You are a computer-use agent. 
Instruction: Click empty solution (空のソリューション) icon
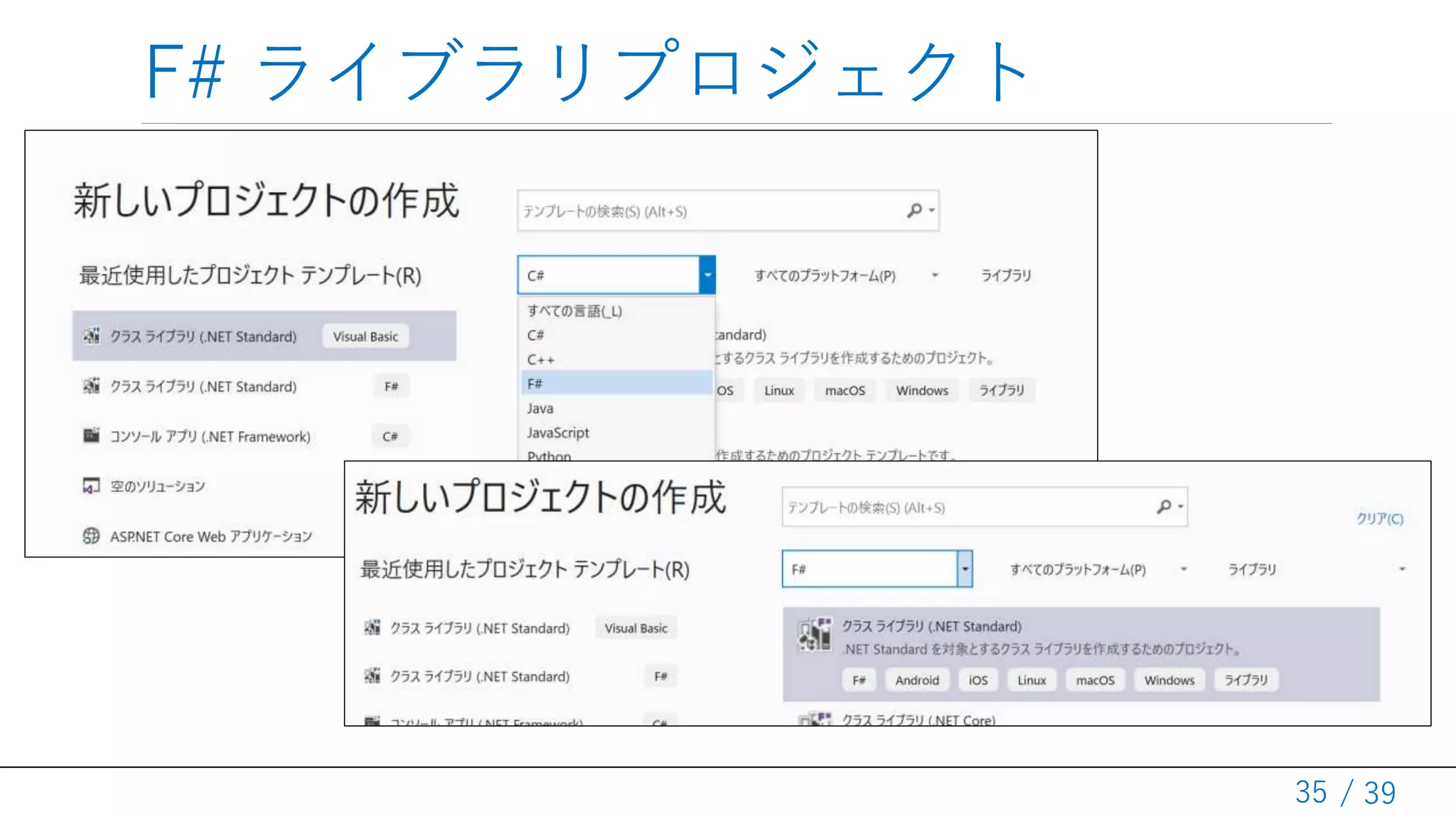click(92, 486)
